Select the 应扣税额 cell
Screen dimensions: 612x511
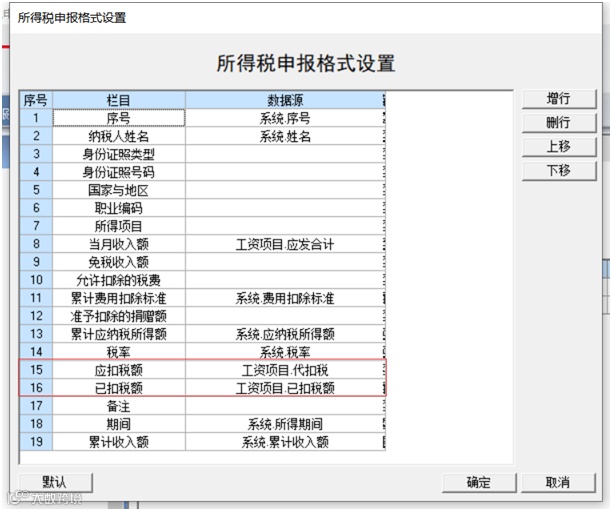[119, 370]
